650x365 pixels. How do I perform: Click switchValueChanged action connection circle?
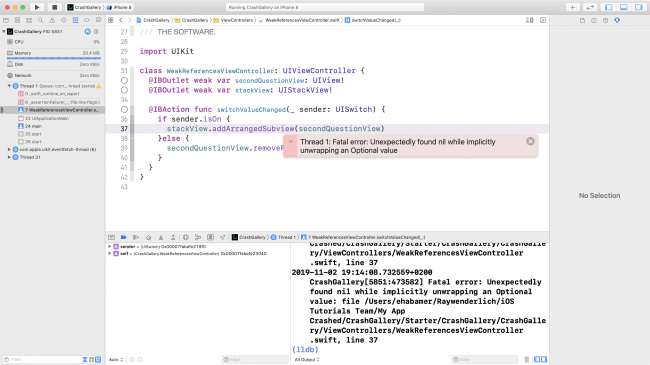point(124,110)
